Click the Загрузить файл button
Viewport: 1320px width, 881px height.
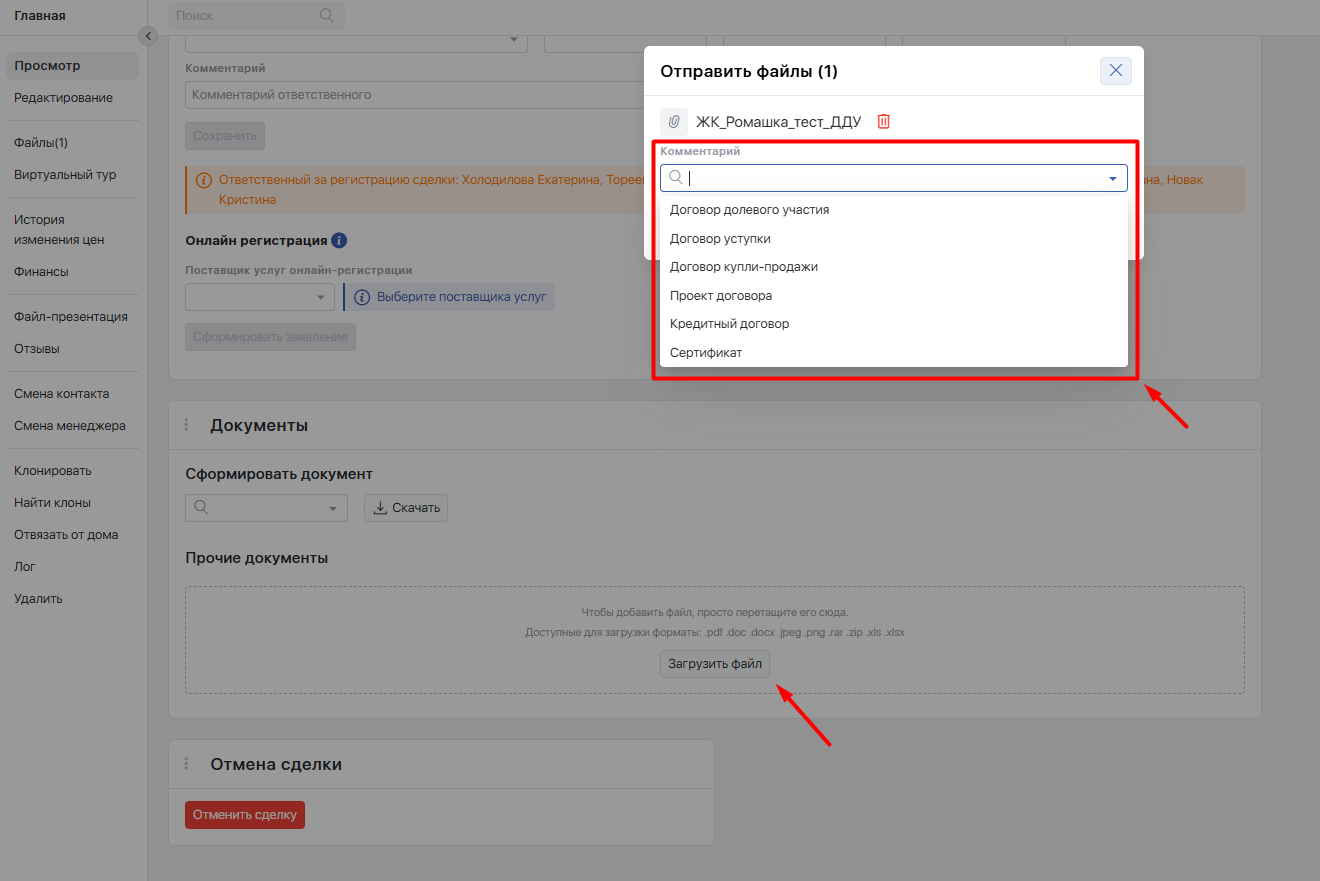(715, 664)
